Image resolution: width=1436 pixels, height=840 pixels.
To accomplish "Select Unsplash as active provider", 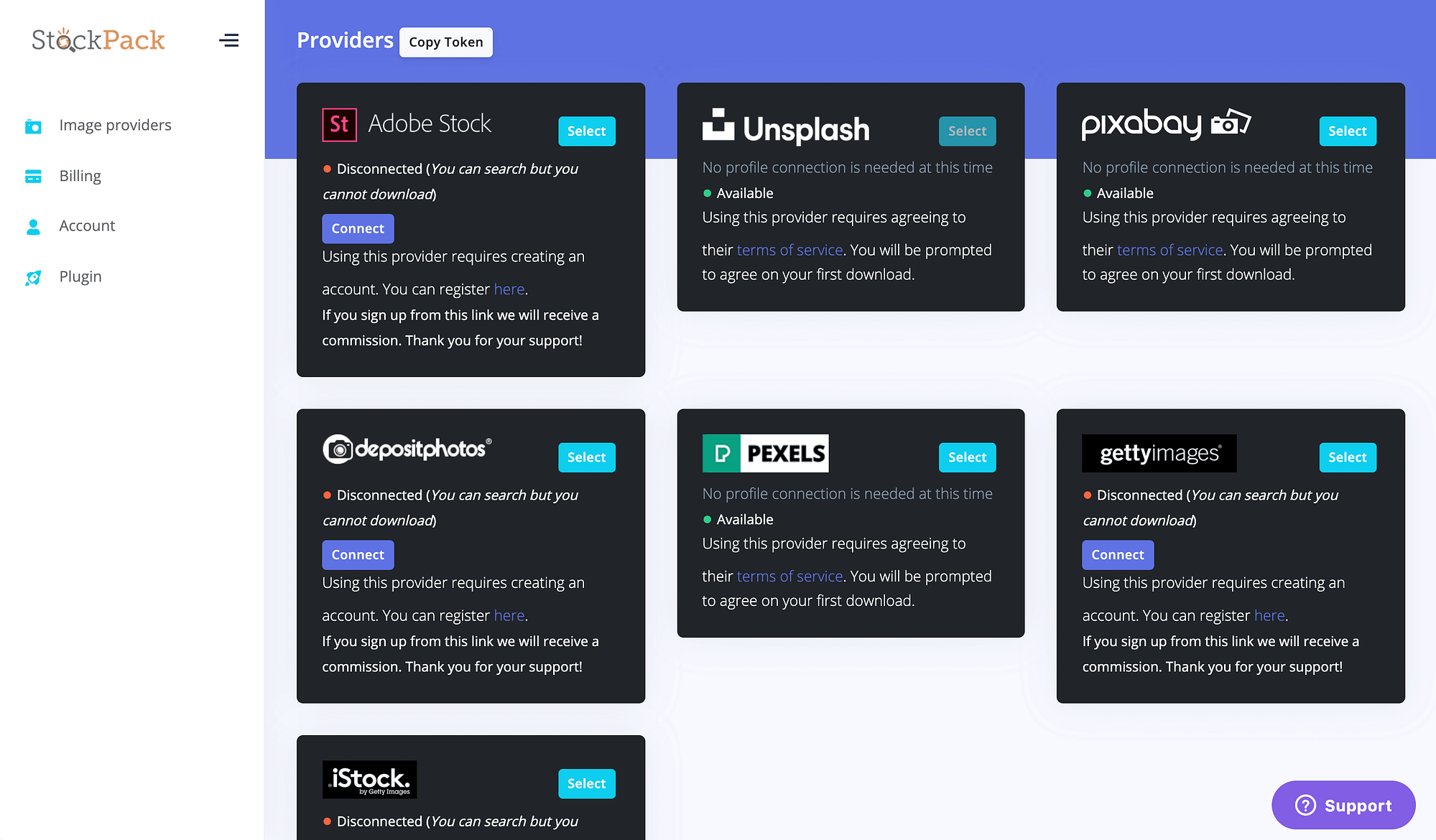I will [966, 131].
